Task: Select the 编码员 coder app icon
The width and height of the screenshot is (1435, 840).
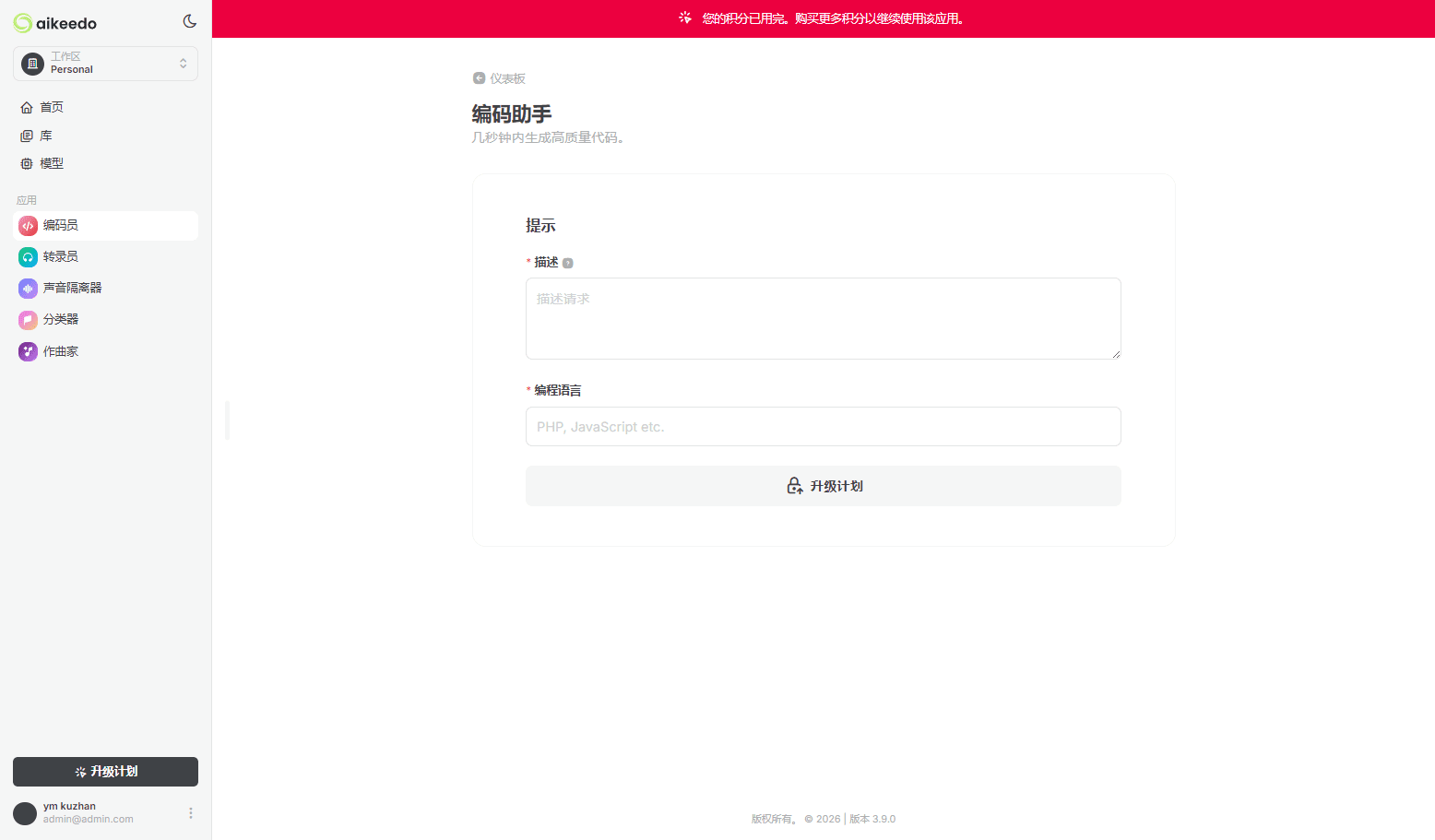Action: point(27,225)
